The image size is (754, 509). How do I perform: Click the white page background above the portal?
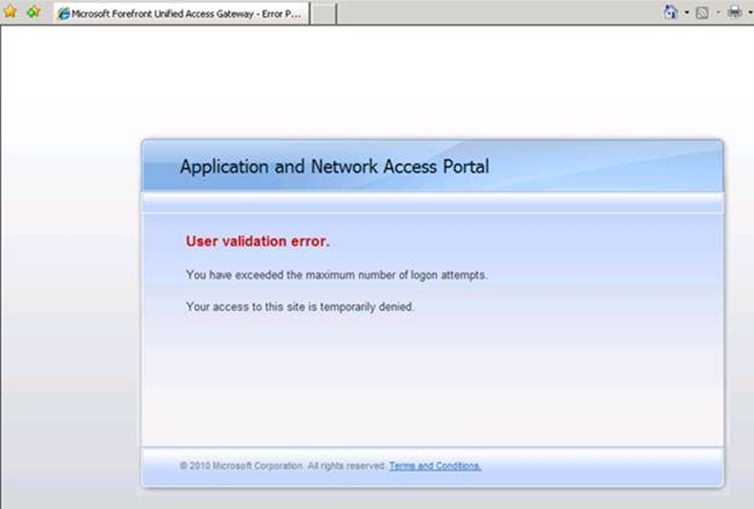pos(400,80)
